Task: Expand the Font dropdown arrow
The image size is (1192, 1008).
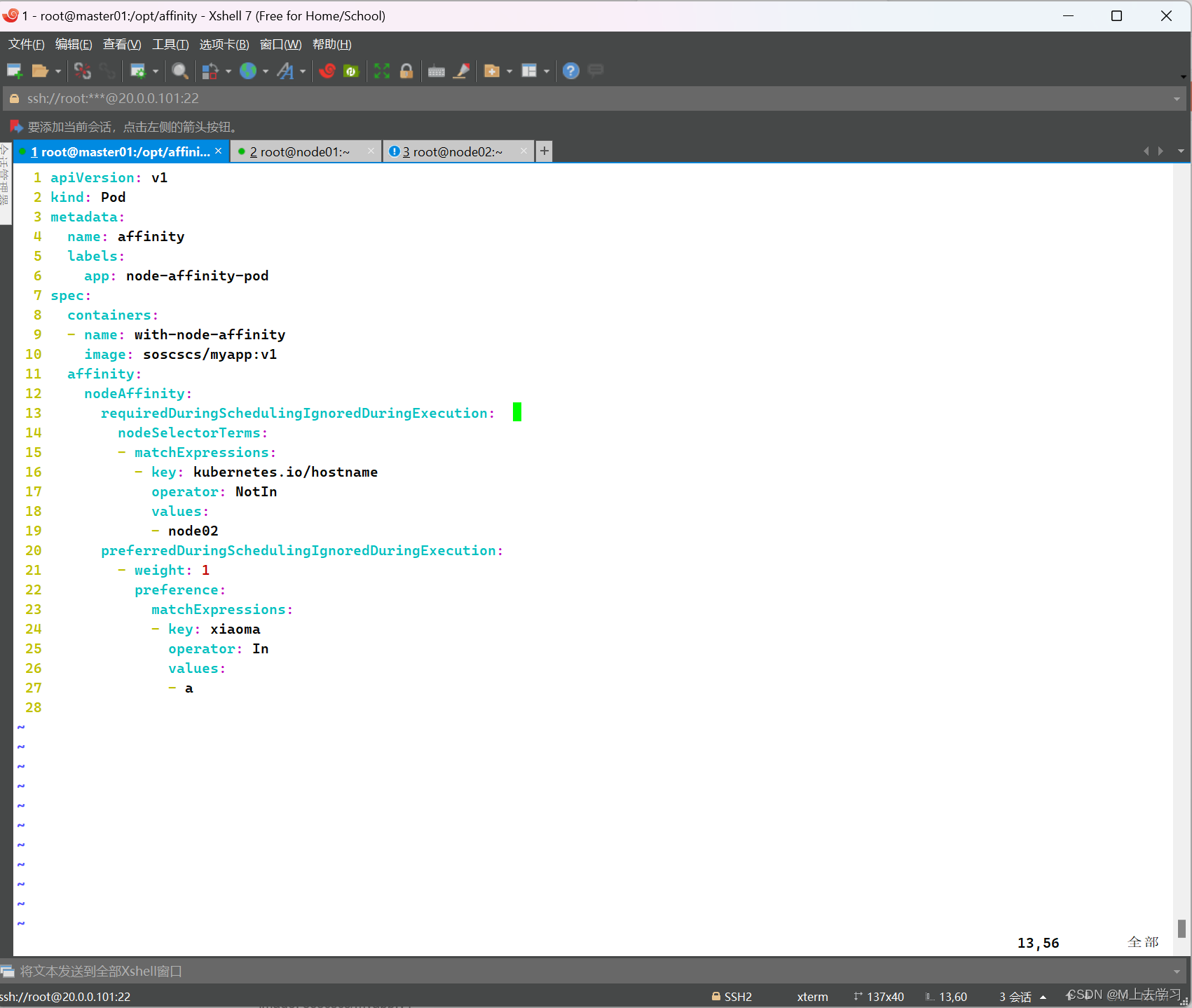Action: click(x=303, y=71)
